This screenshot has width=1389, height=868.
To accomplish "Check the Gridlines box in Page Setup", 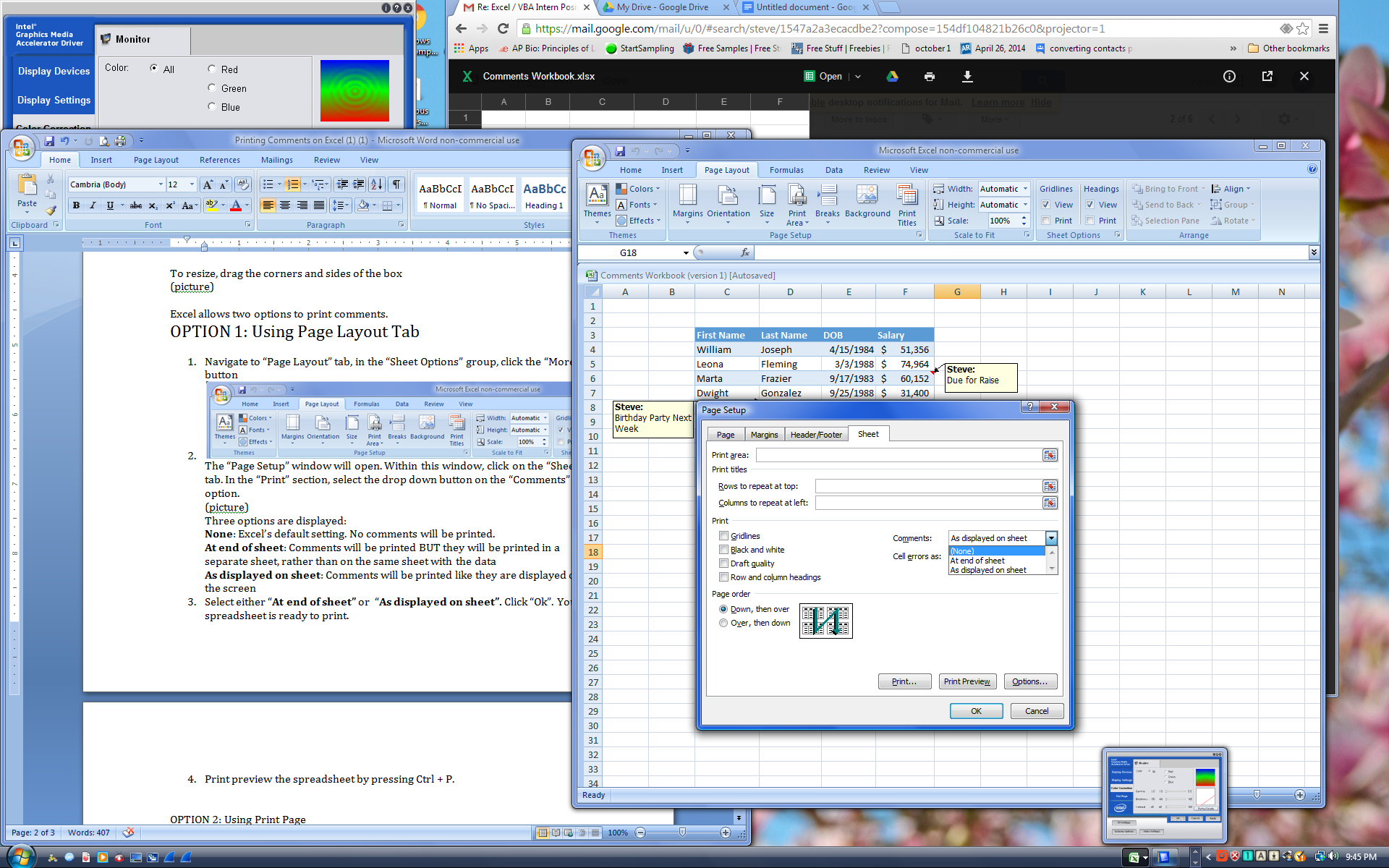I will (723, 536).
